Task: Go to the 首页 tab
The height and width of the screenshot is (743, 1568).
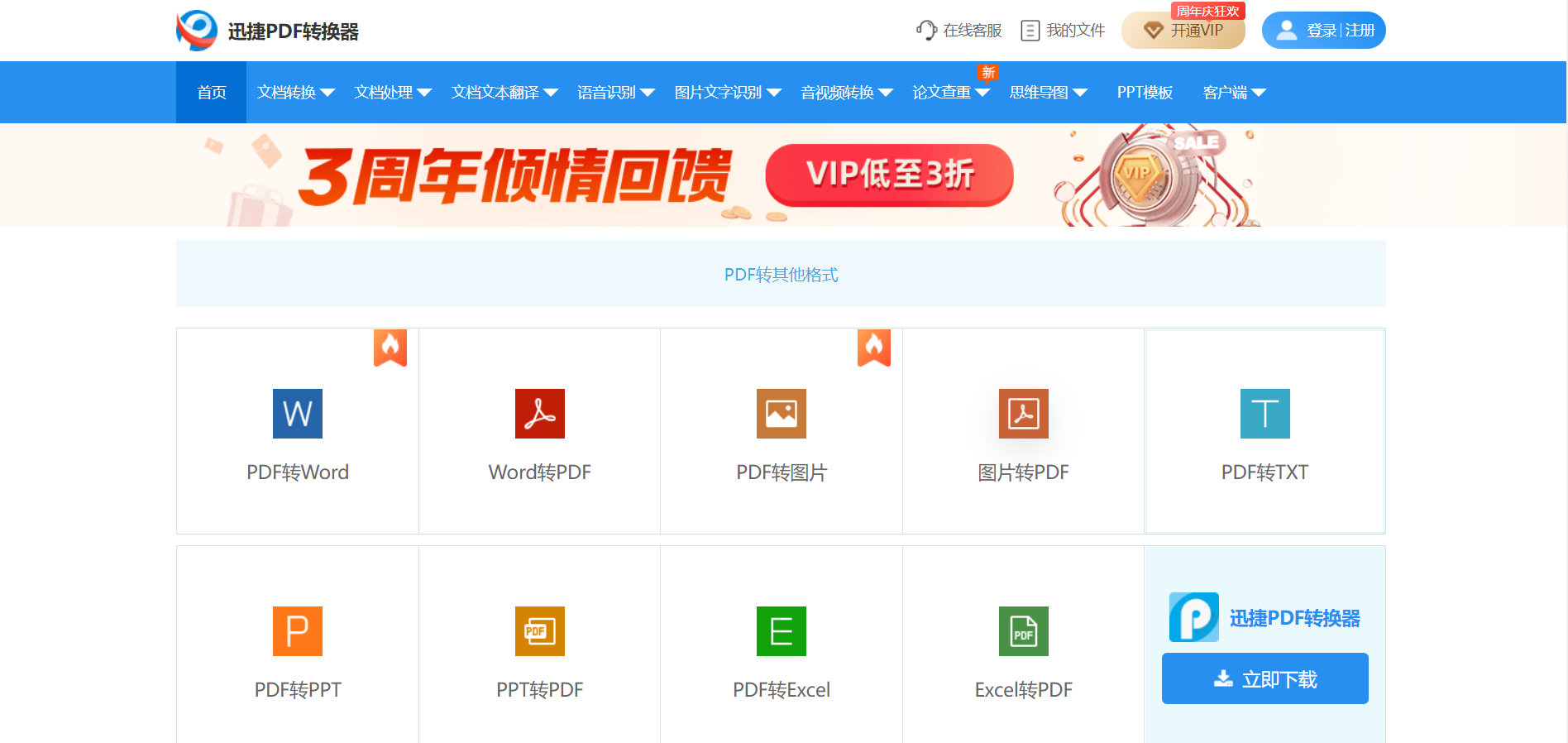Action: coord(211,93)
